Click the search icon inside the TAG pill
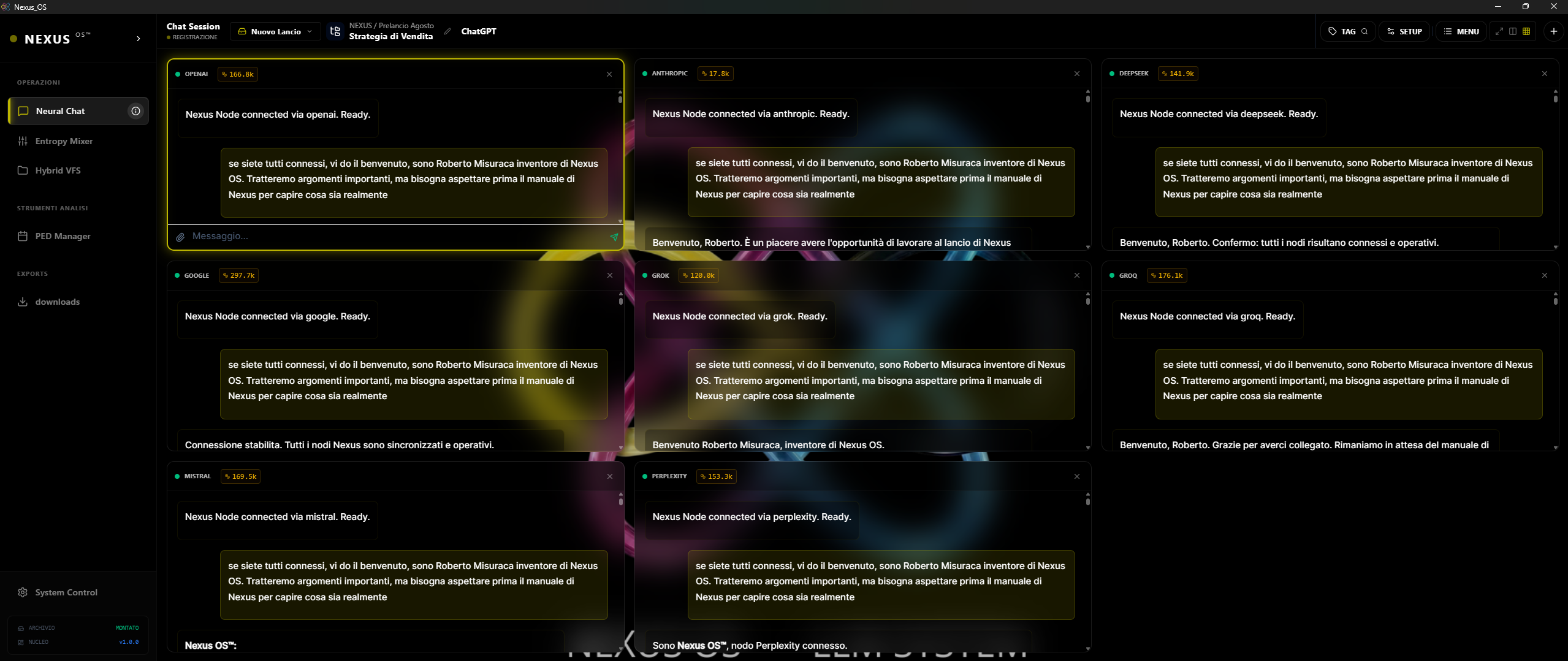The image size is (1568, 661). coord(1364,31)
